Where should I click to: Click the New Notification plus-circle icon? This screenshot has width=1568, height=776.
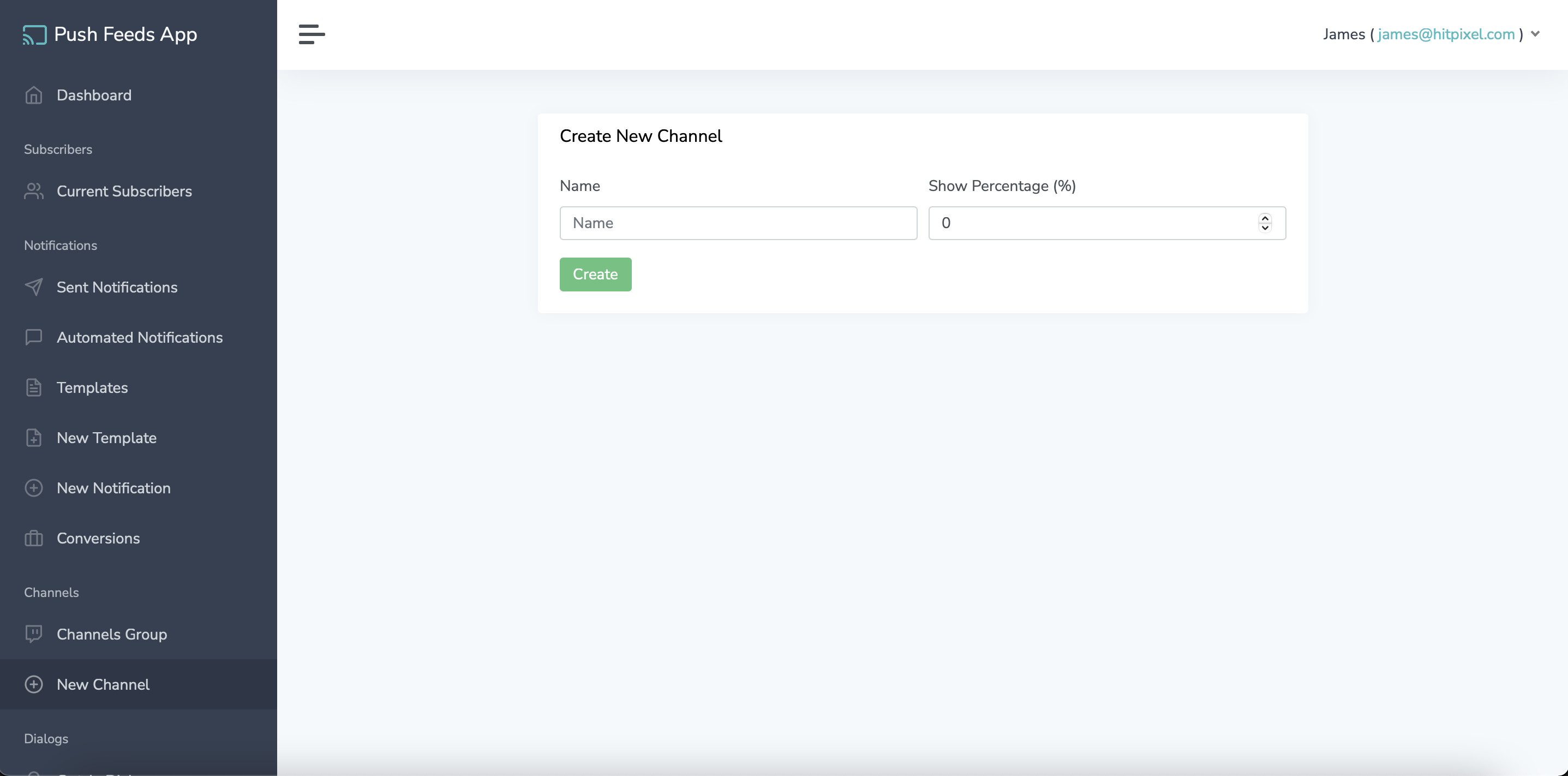(x=33, y=488)
